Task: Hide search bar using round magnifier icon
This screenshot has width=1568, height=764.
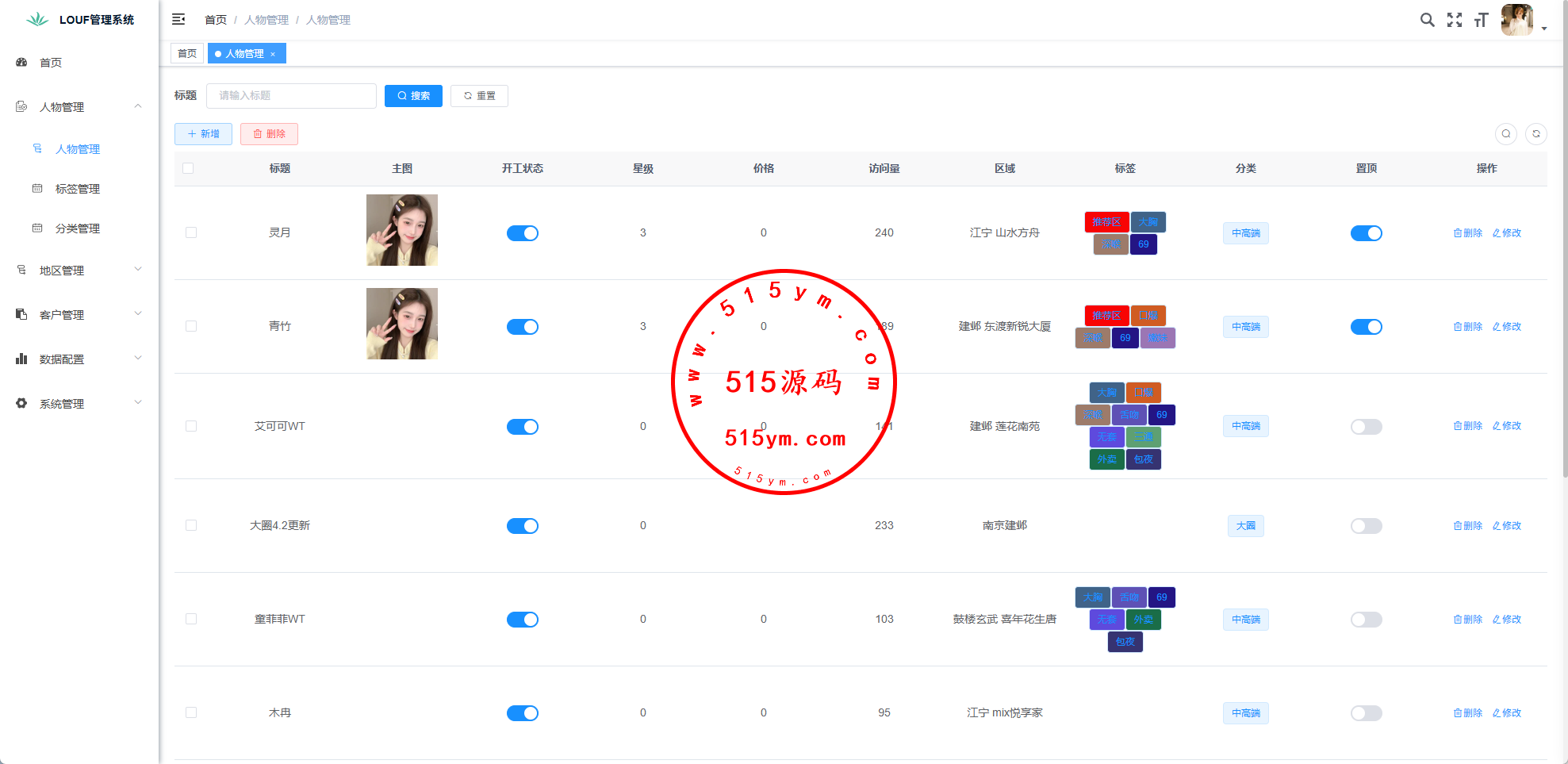Action: coord(1505,134)
